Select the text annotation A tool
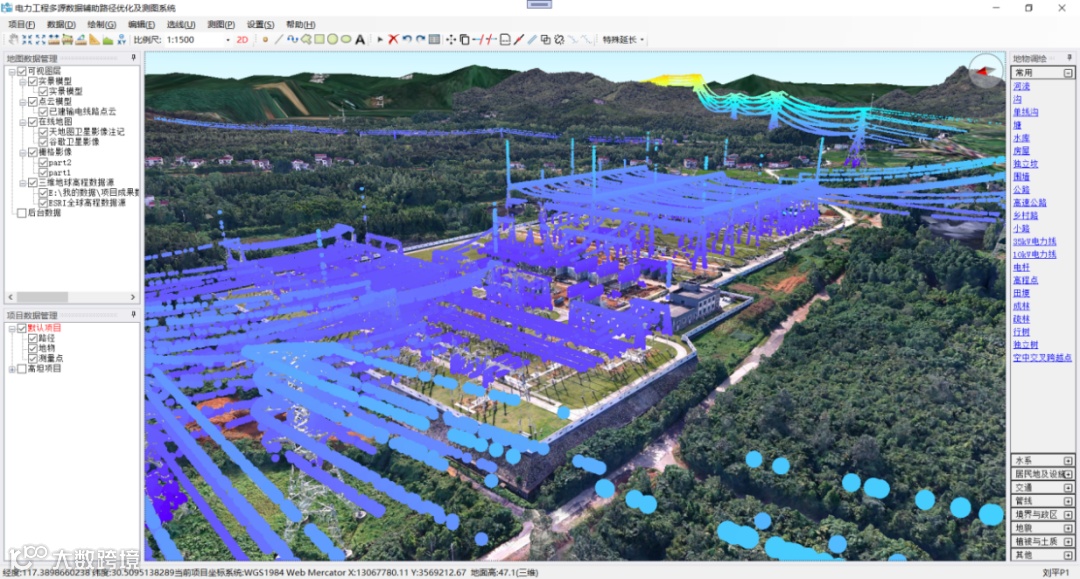The height and width of the screenshot is (579, 1080). point(360,39)
